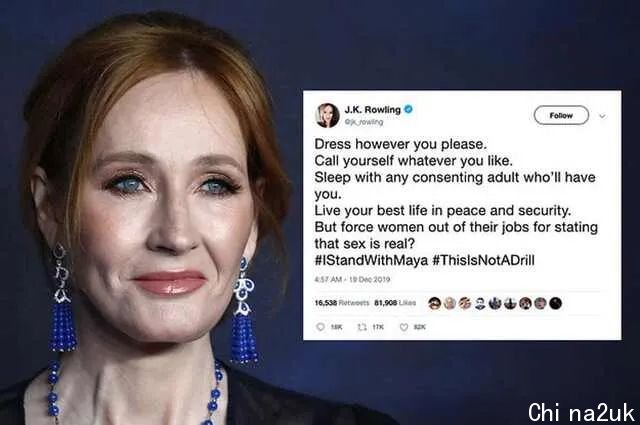Open the #IStandWithMaya hashtag

click(371, 260)
